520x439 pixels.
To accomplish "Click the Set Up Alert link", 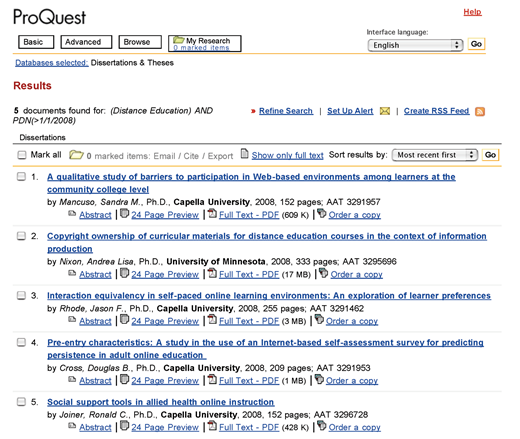I will tap(350, 111).
